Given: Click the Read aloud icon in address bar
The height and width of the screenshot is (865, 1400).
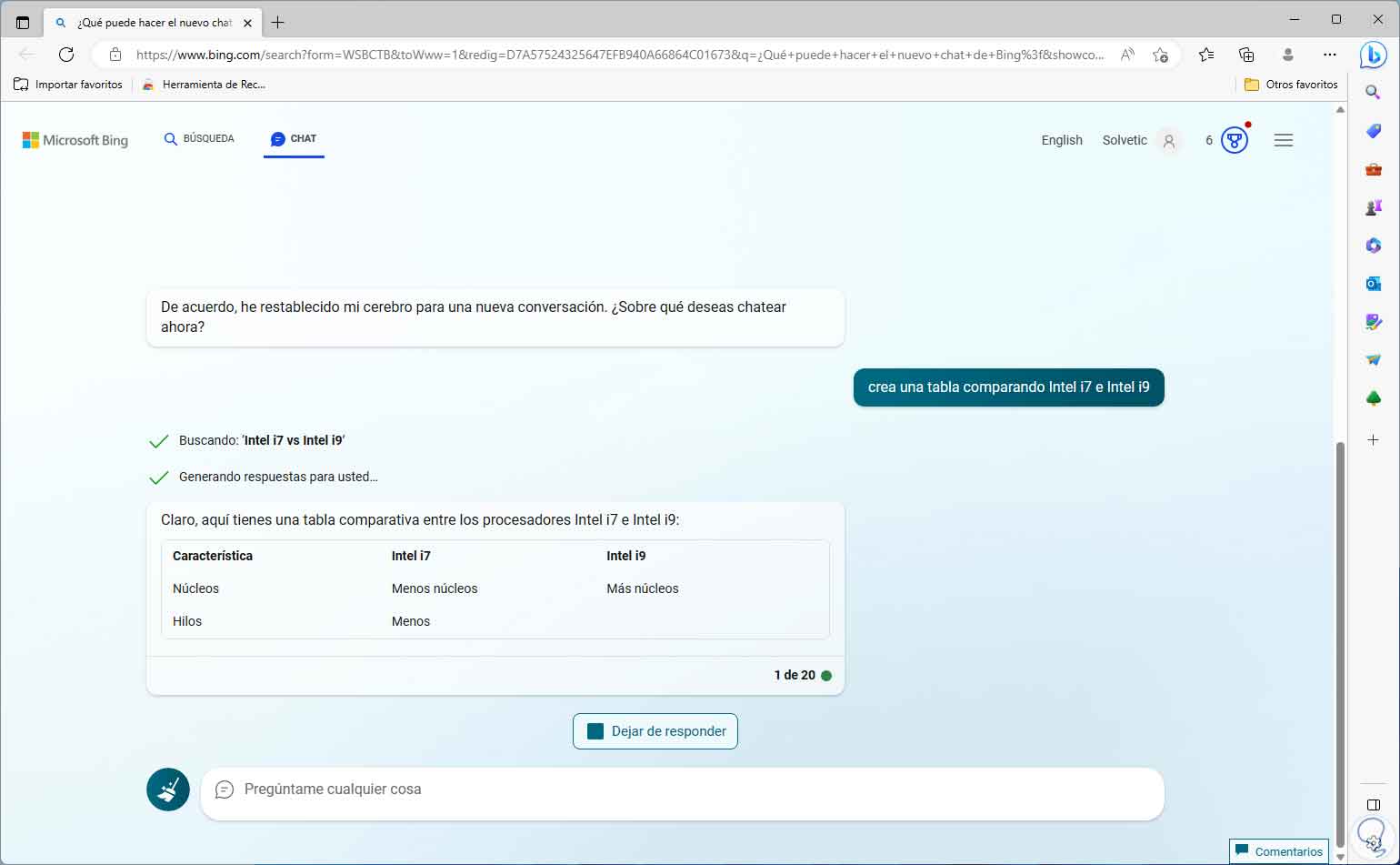Looking at the screenshot, I should pyautogui.click(x=1127, y=55).
